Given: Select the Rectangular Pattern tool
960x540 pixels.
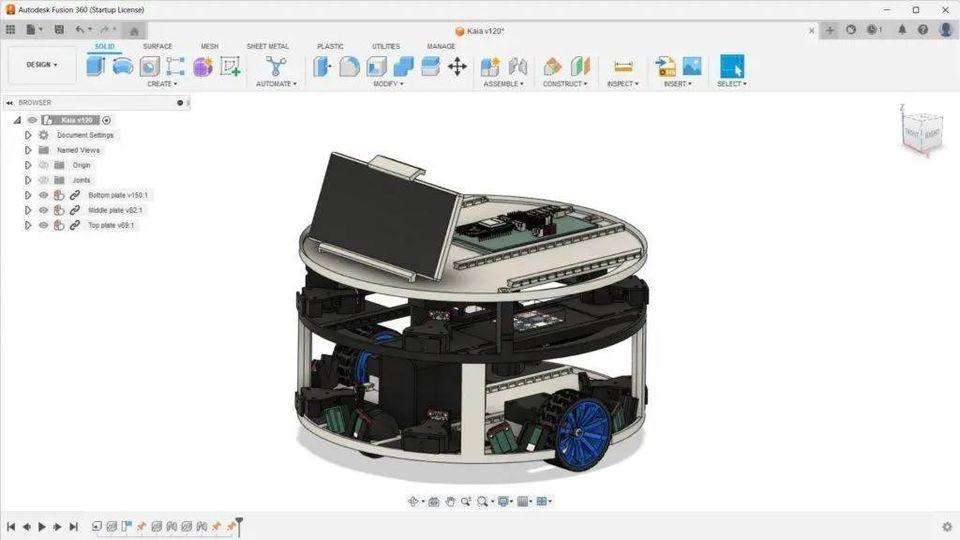Looking at the screenshot, I should coord(176,66).
